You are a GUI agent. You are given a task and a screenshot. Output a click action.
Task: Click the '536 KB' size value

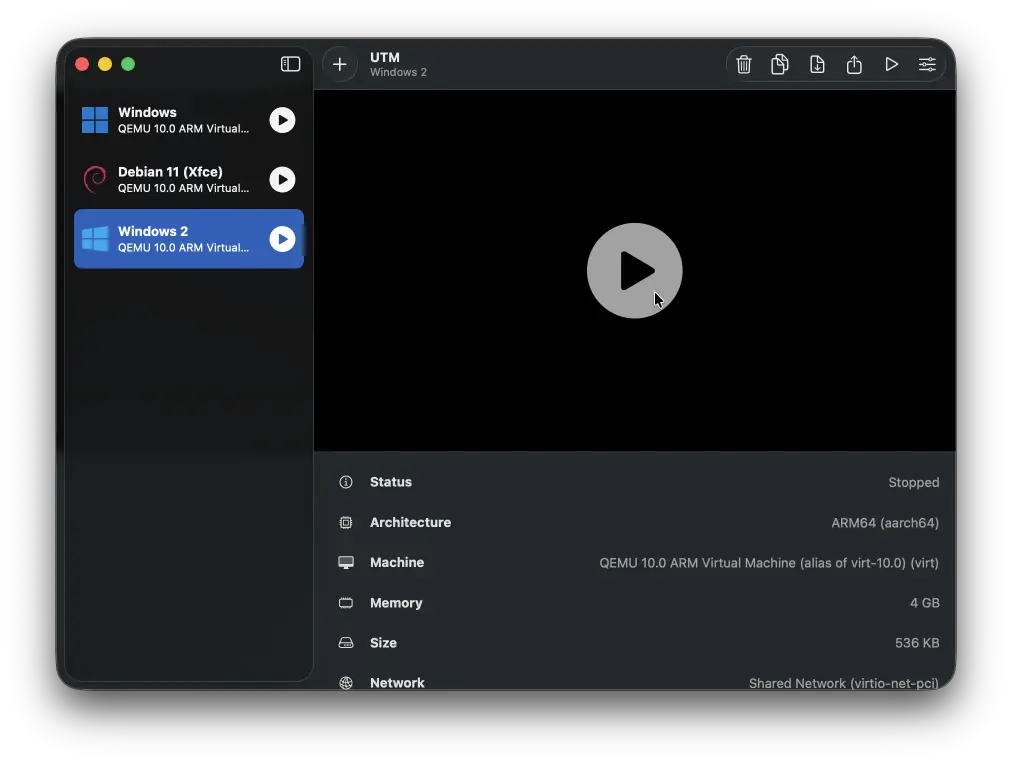(x=916, y=643)
